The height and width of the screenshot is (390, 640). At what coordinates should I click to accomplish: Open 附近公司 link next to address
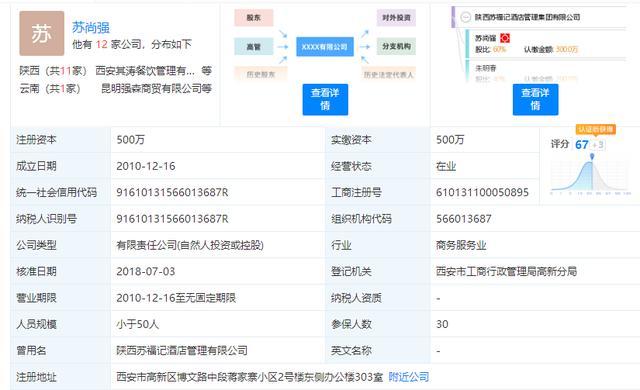(x=409, y=377)
